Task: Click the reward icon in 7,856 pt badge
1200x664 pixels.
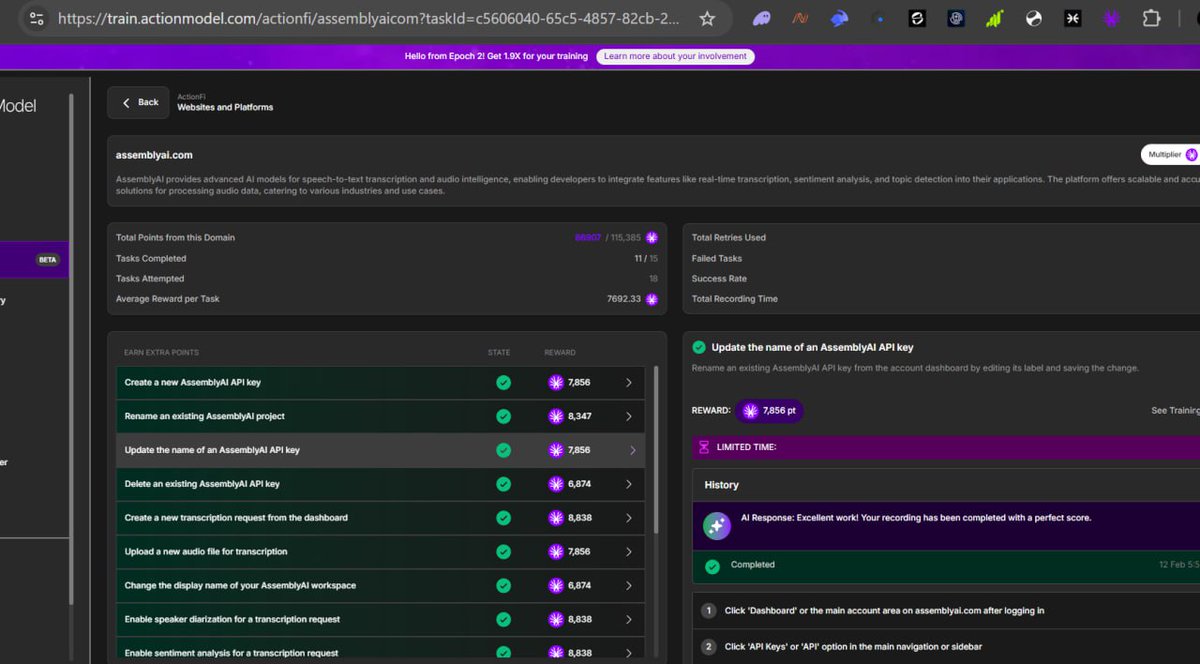Action: point(750,411)
